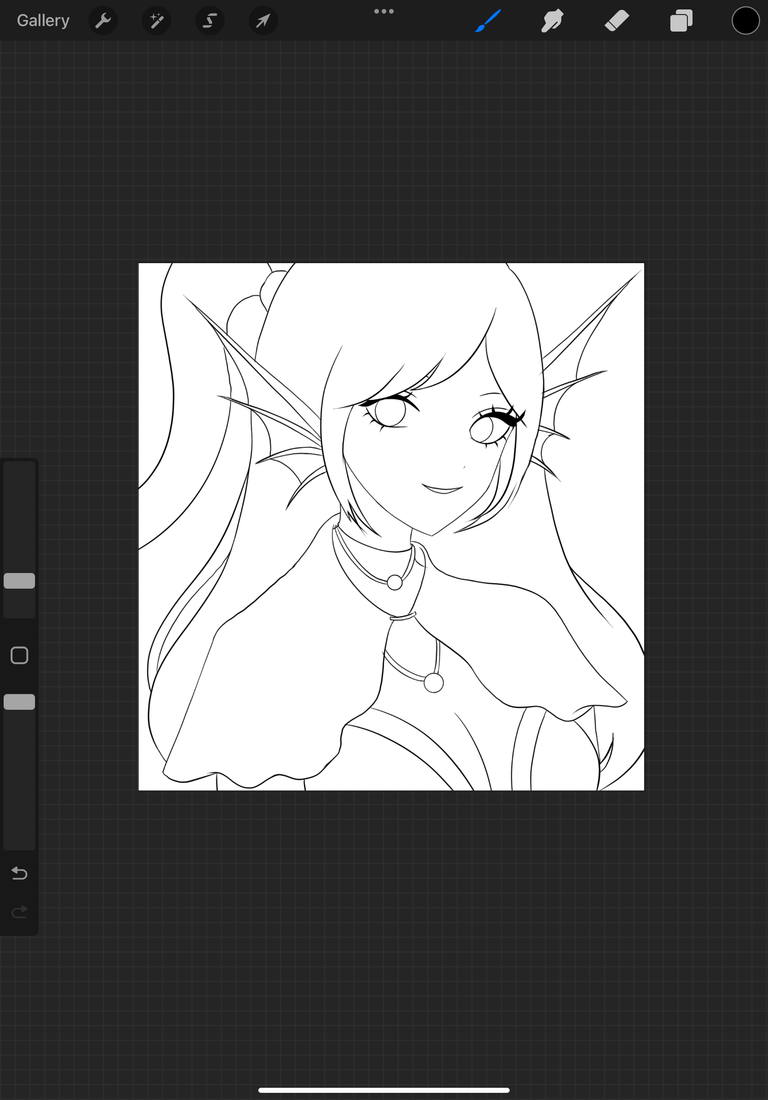Open the Gallery
This screenshot has height=1100, width=768.
click(x=43, y=21)
